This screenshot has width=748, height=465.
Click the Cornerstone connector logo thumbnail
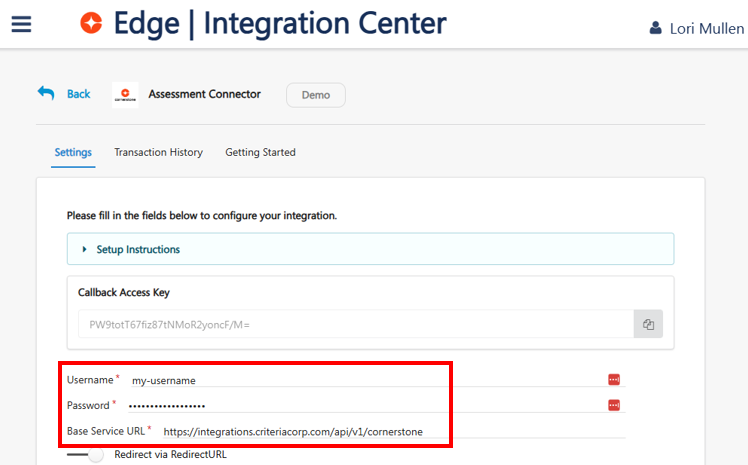125,95
